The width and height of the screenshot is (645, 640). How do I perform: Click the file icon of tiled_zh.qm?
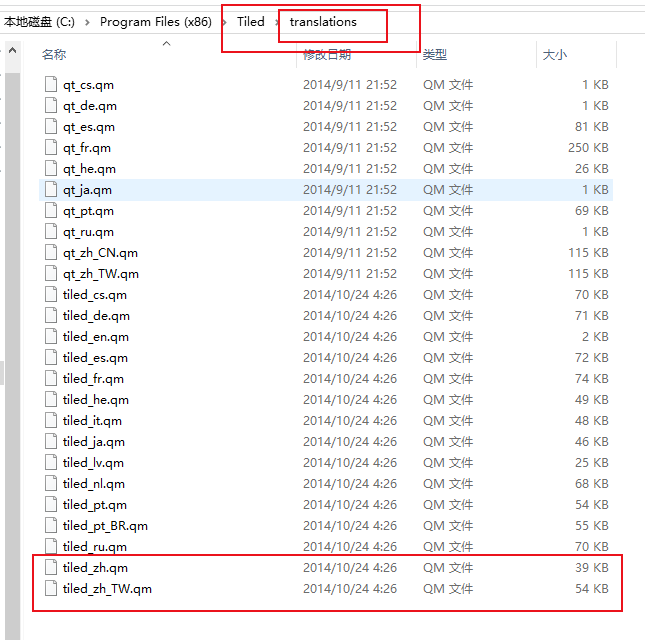coord(51,567)
